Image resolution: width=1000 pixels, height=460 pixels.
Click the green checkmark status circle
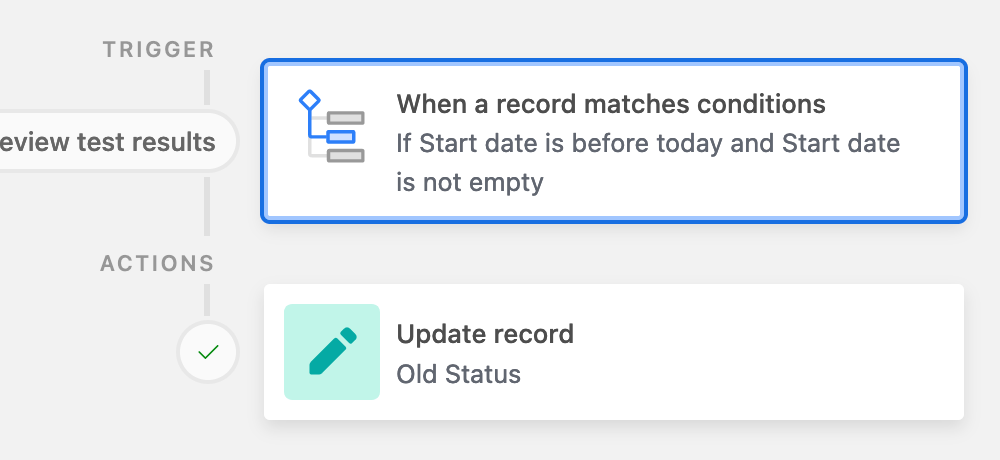click(208, 353)
